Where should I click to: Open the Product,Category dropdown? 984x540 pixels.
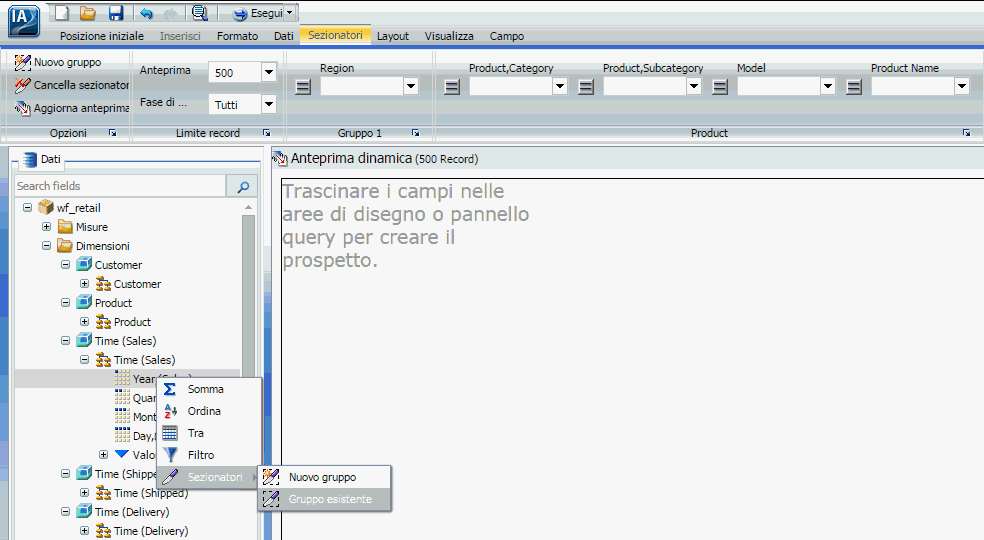[x=560, y=86]
